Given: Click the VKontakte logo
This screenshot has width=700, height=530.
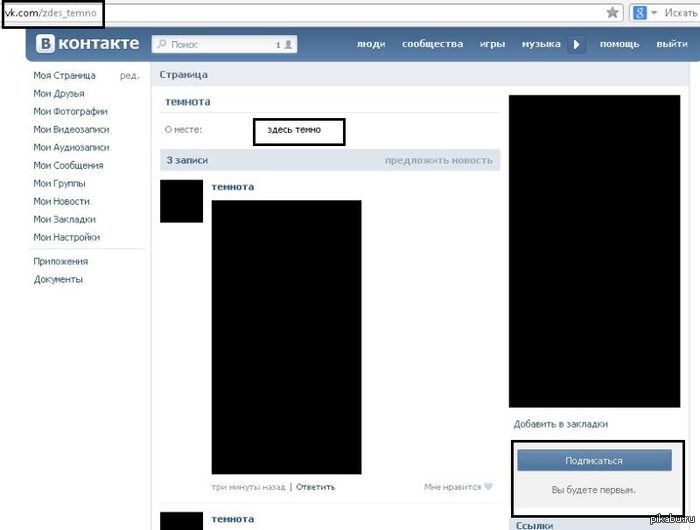Looking at the screenshot, I should (88, 44).
